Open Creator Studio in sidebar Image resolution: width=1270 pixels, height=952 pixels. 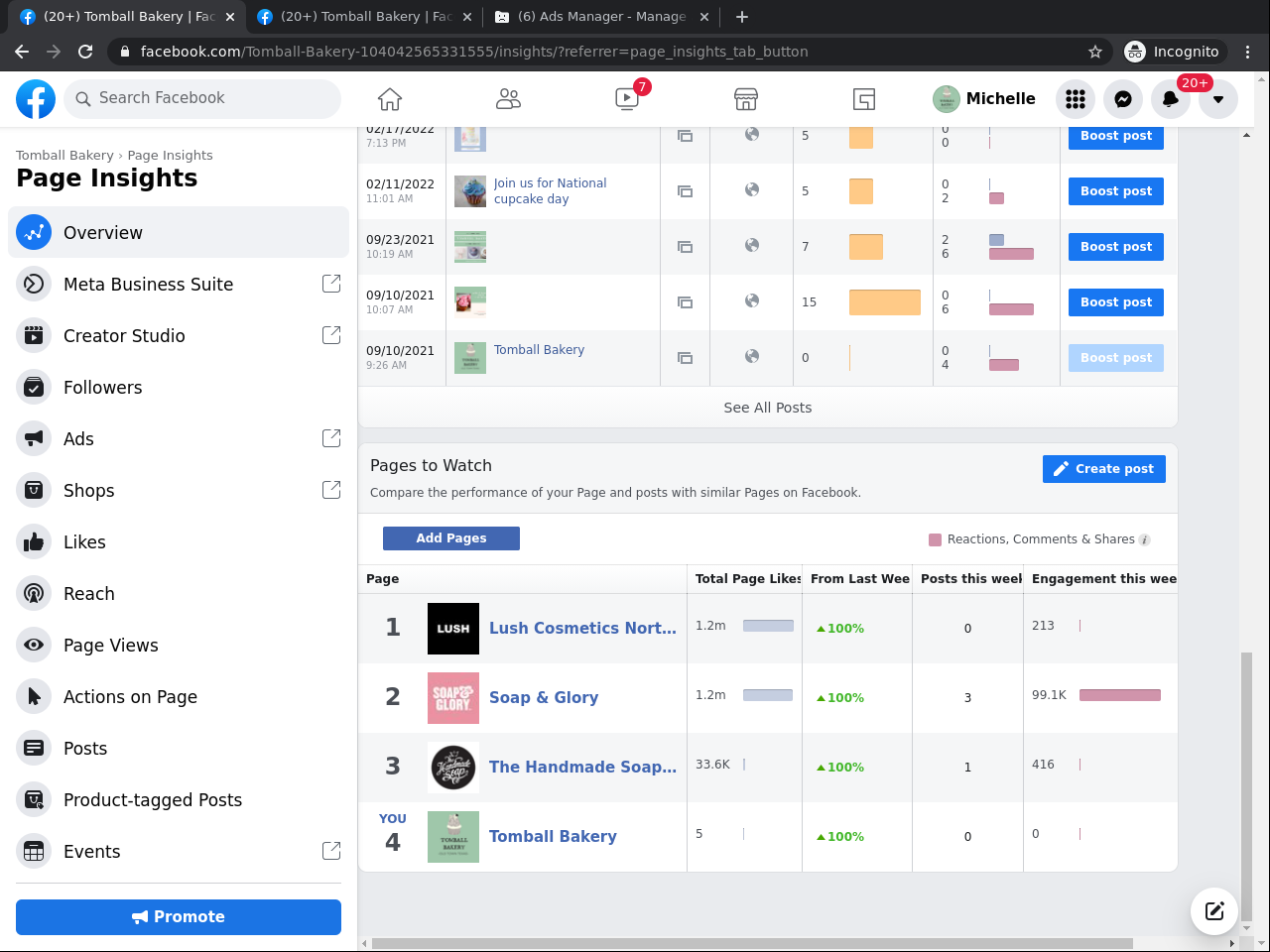coord(179,335)
